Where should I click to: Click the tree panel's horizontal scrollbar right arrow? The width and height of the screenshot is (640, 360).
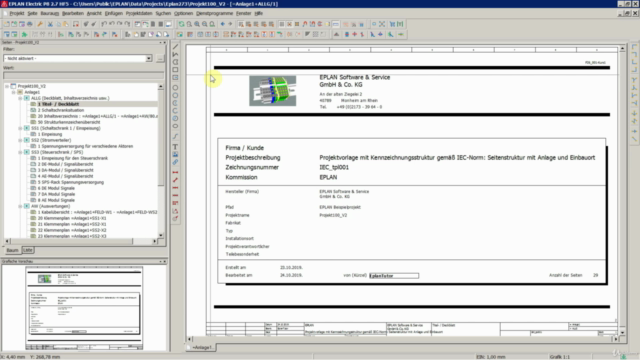(x=154, y=241)
